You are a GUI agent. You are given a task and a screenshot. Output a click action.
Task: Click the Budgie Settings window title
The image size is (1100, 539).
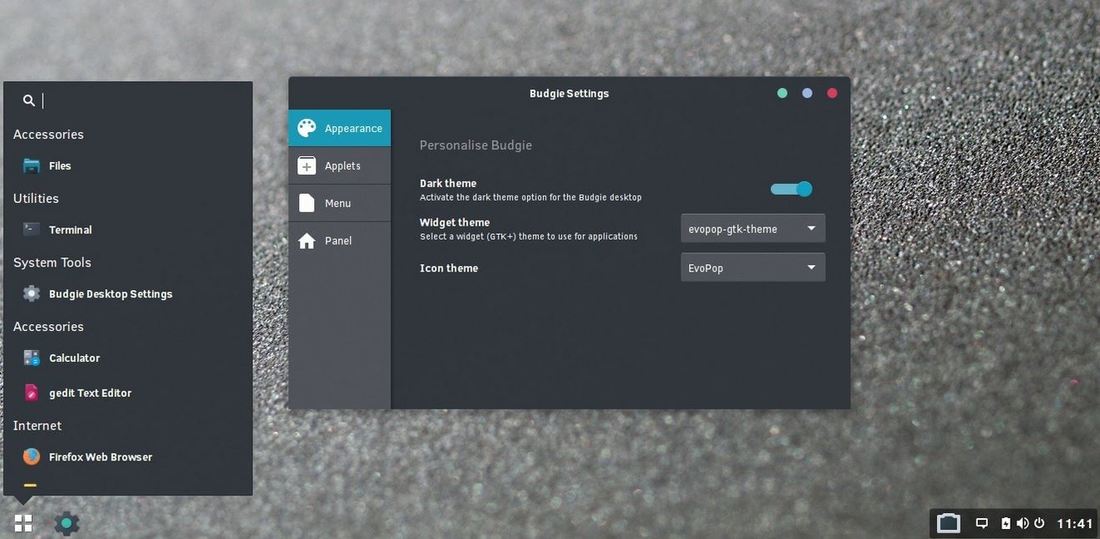coord(569,93)
